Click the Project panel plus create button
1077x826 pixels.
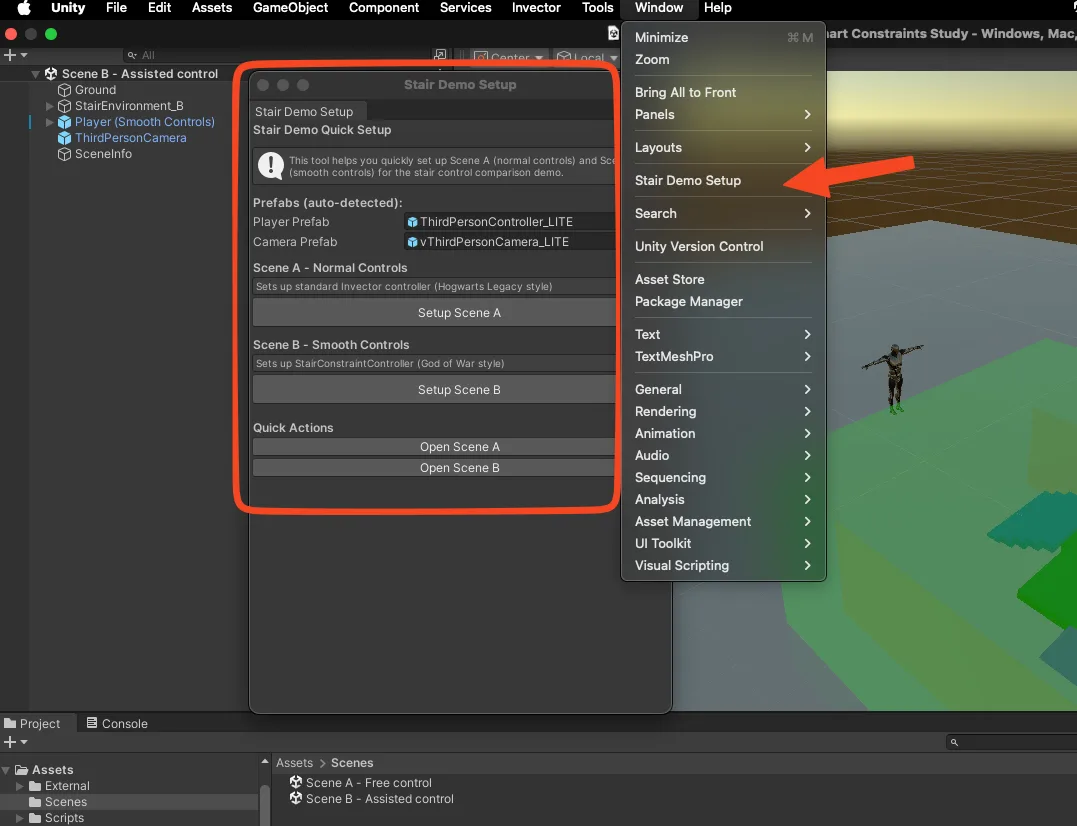pyautogui.click(x=14, y=742)
